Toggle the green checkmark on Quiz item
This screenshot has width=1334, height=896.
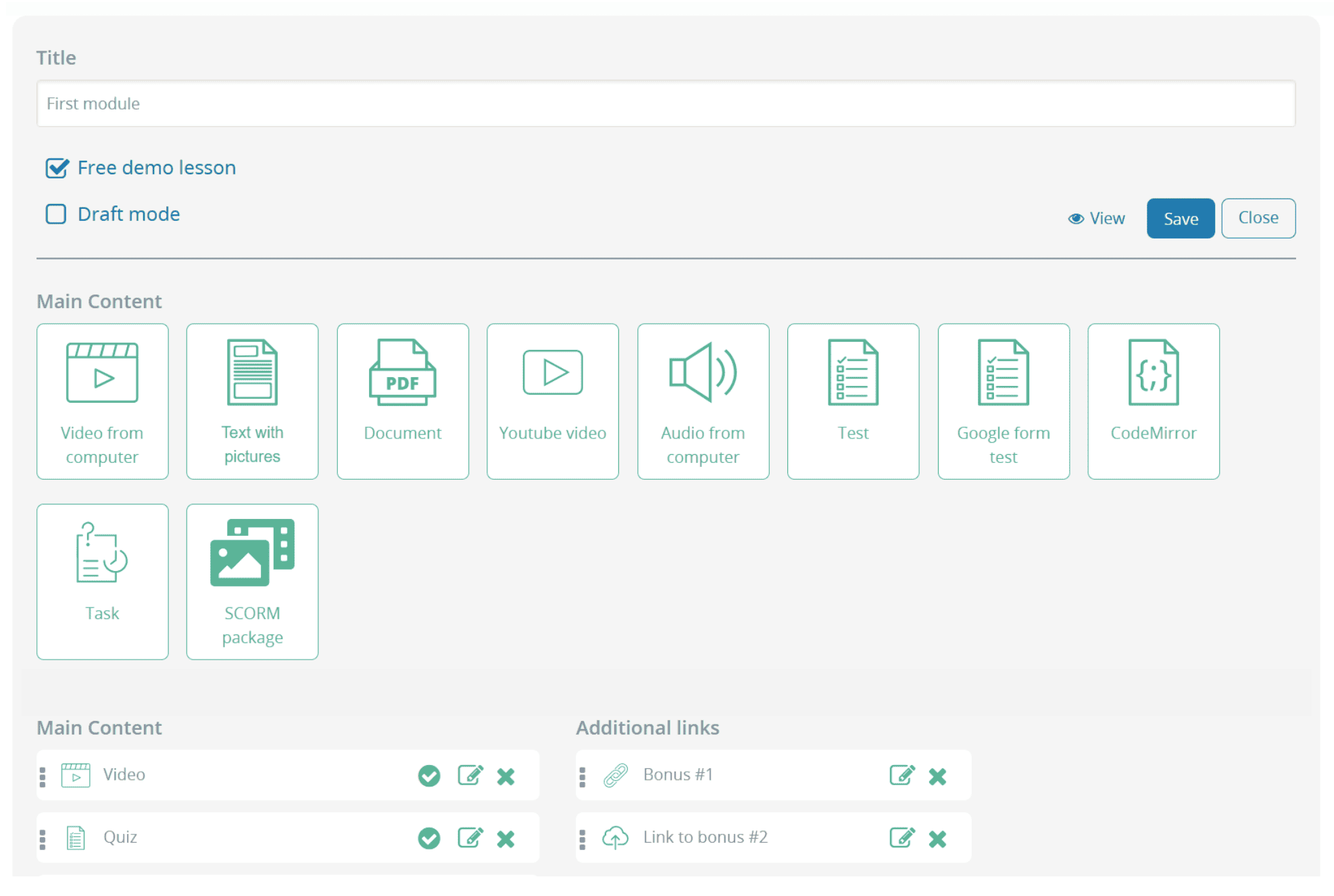429,839
